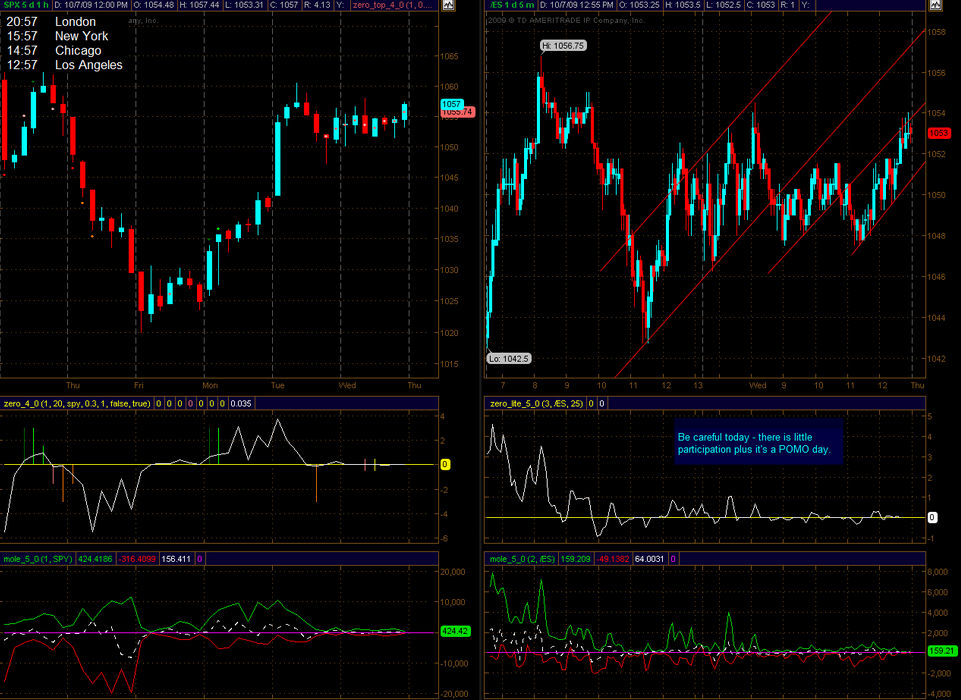Click the Hi: 1056.75 price bubble
This screenshot has width=961, height=700.
[x=563, y=45]
